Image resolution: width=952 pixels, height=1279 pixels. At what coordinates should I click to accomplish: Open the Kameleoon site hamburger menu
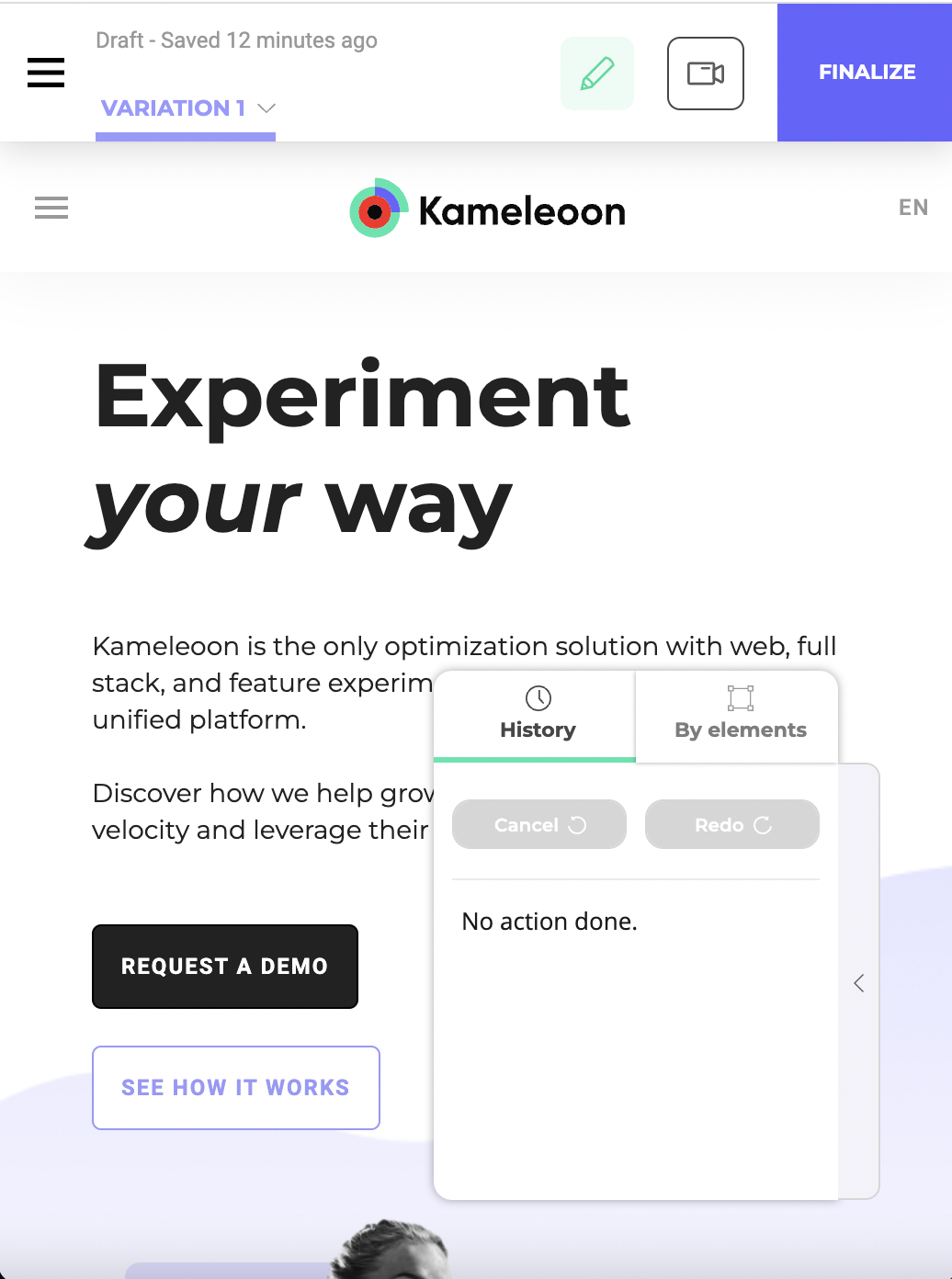click(x=51, y=208)
